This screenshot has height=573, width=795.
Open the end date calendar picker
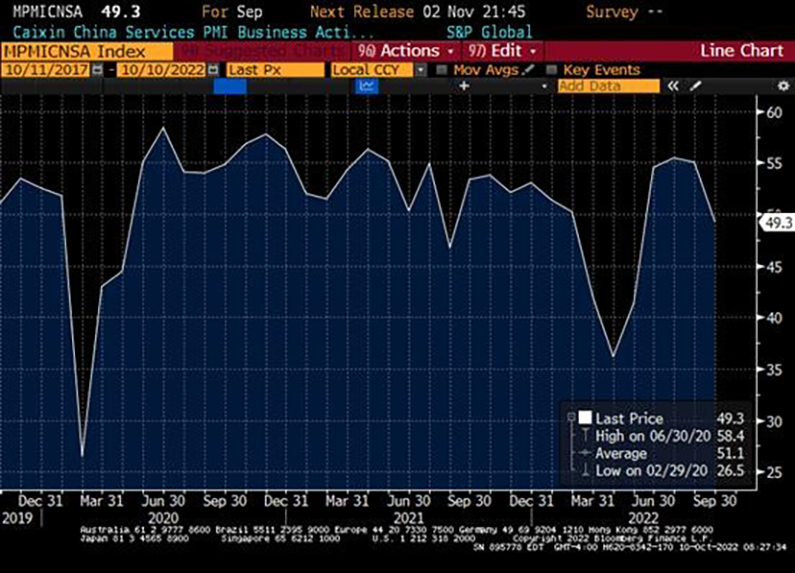(x=213, y=70)
